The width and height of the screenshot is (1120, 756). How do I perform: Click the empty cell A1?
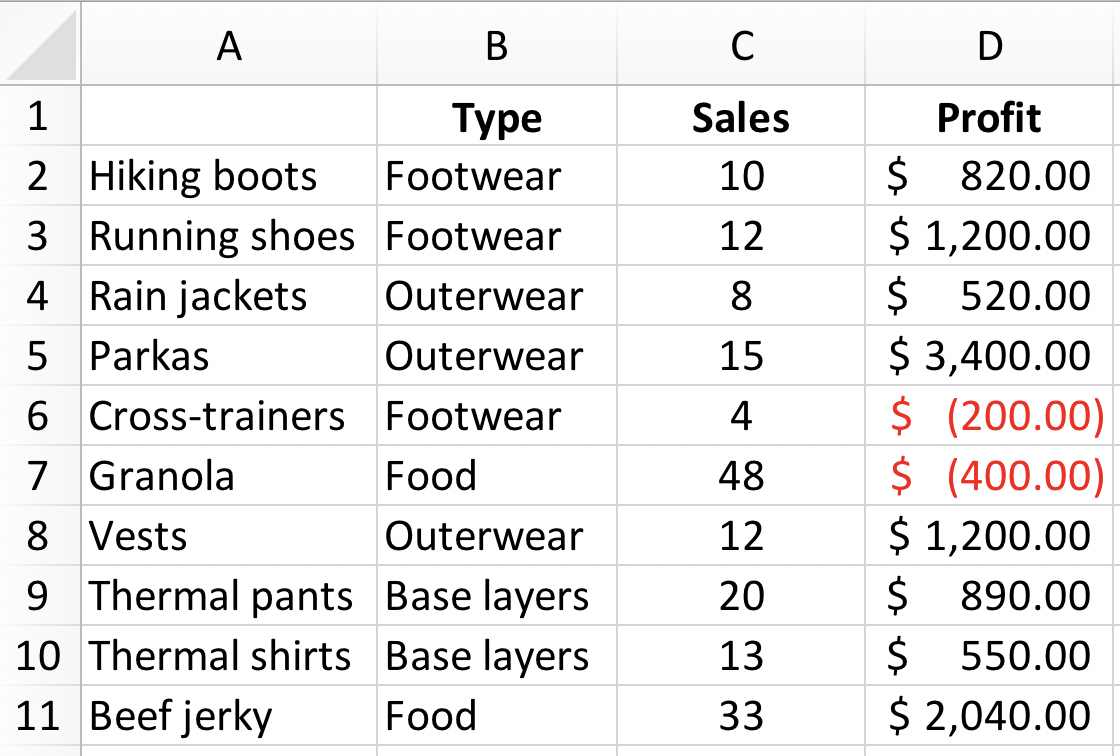pos(229,116)
